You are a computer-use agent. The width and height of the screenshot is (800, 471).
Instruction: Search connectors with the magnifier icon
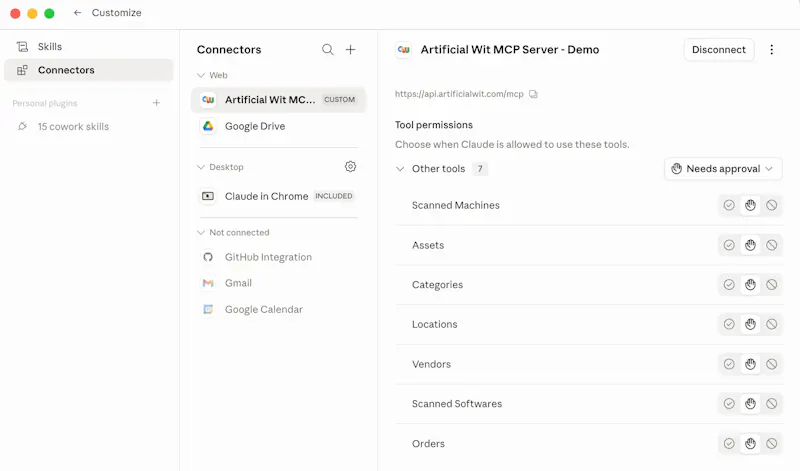pos(328,49)
